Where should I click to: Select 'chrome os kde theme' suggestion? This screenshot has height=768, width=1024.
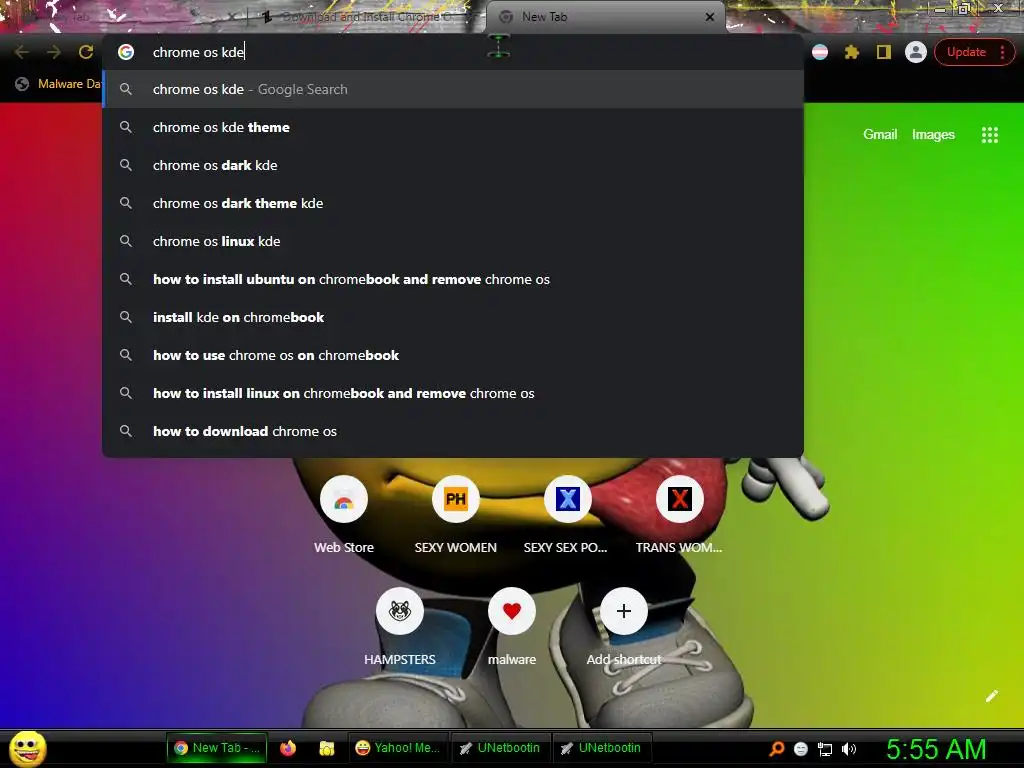[x=453, y=127]
